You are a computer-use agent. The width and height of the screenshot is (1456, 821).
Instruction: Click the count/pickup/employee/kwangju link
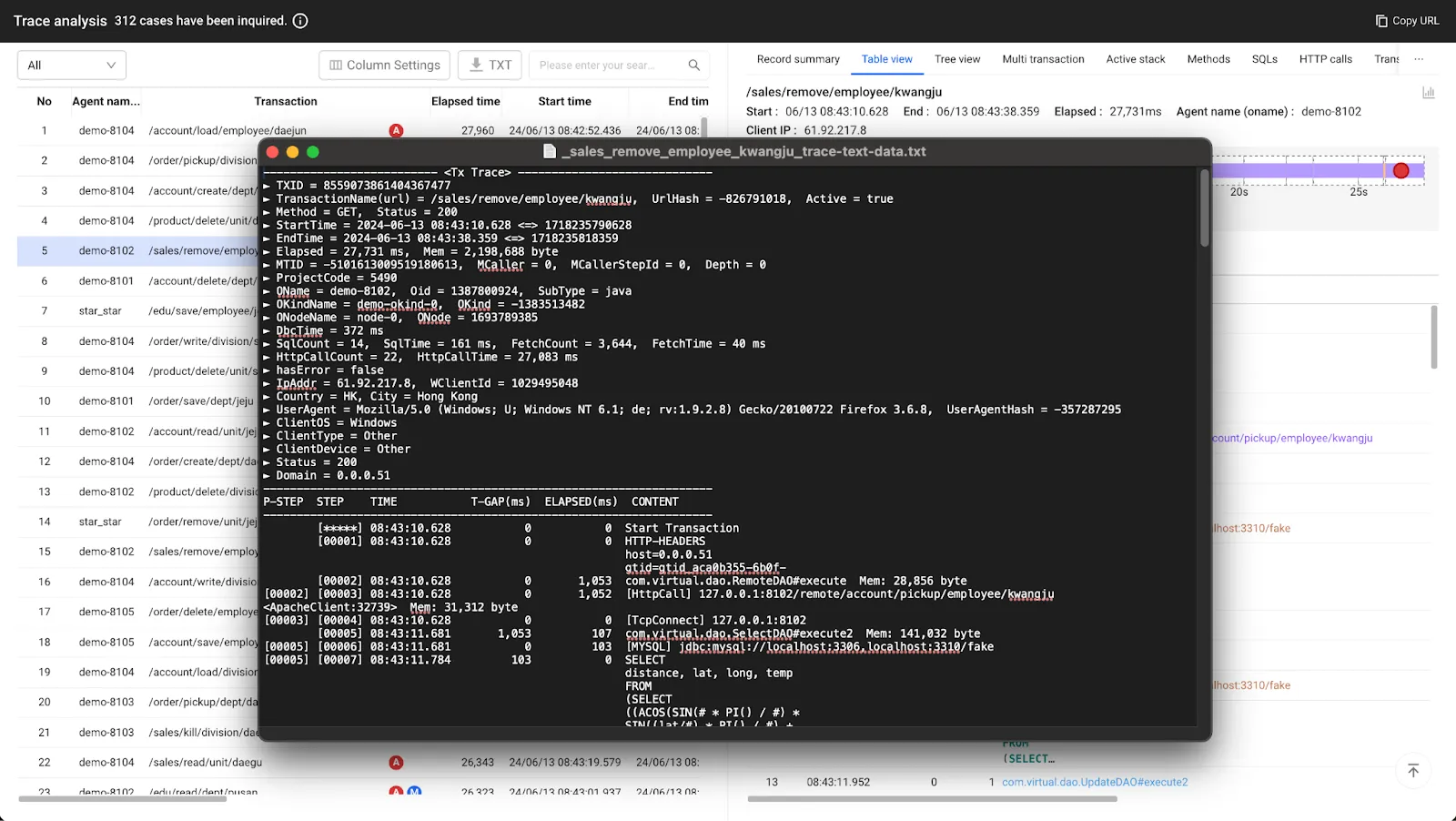tap(1292, 438)
